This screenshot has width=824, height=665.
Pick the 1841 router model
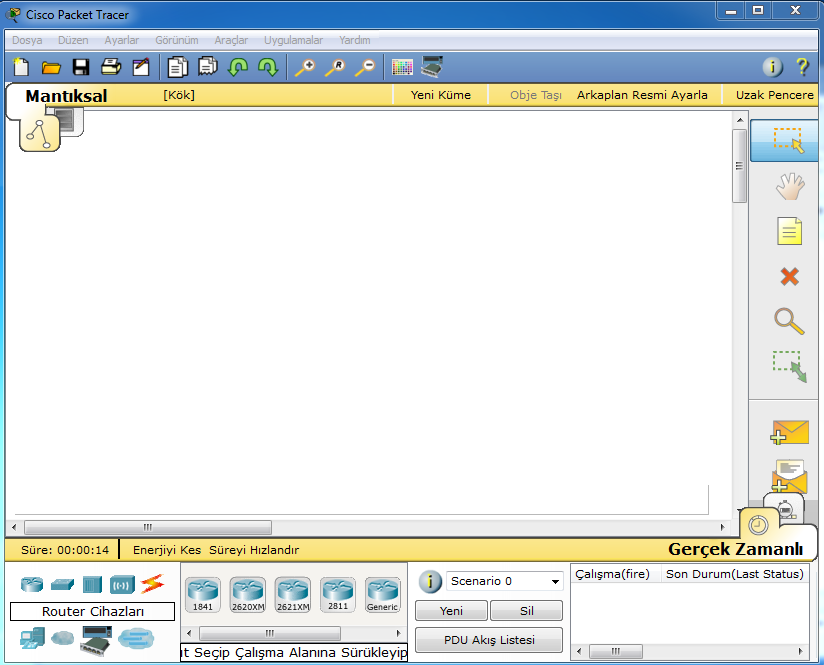coord(203,594)
